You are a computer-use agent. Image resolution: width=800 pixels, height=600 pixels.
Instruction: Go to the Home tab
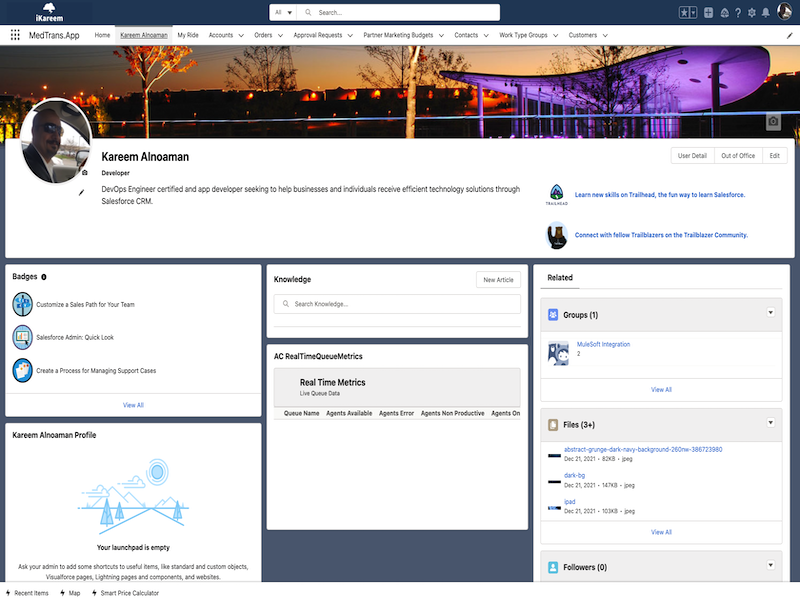102,35
